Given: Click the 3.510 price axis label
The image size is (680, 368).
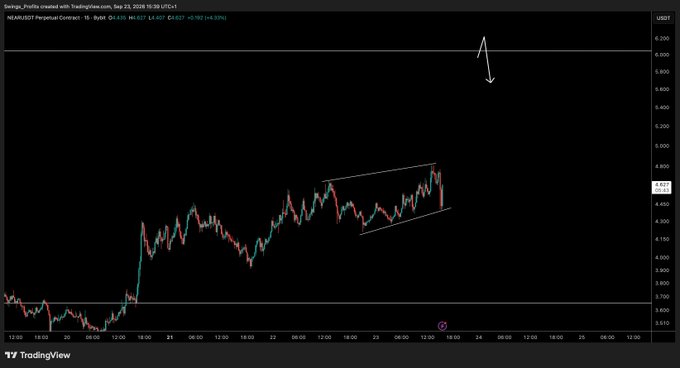Looking at the screenshot, I should (x=662, y=323).
